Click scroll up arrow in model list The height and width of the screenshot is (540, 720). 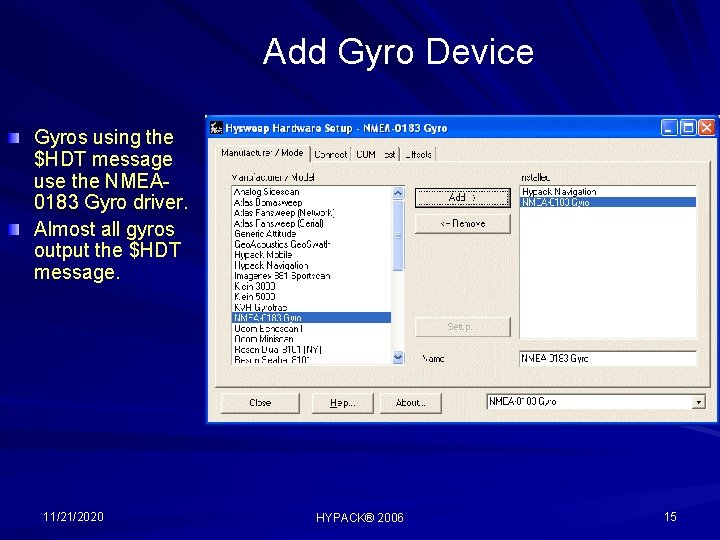(398, 193)
